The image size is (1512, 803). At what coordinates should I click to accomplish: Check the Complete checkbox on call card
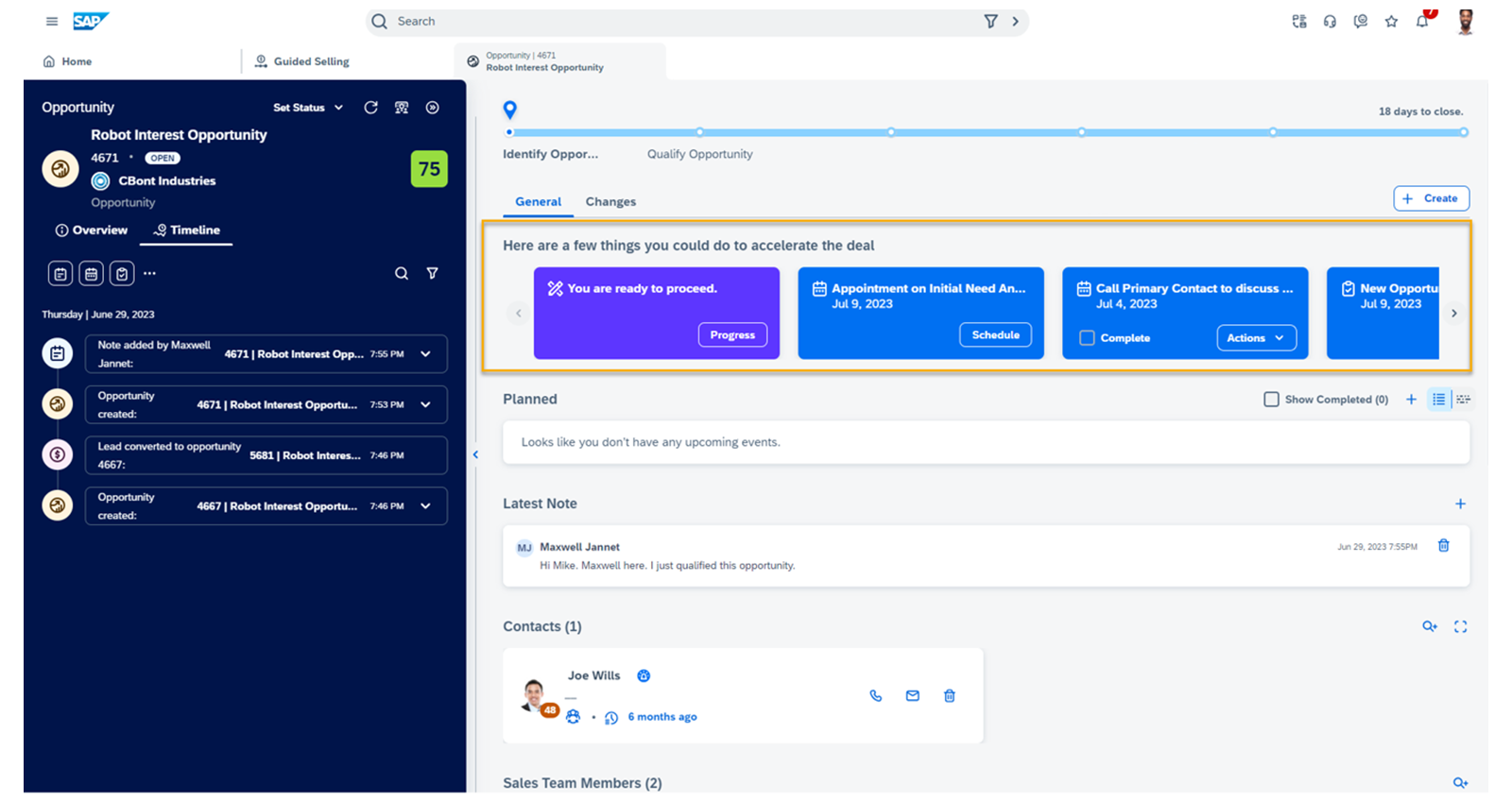1087,338
